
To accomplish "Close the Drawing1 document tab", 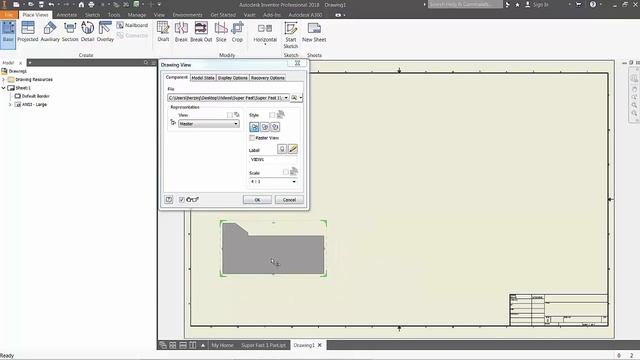I will tap(320, 345).
